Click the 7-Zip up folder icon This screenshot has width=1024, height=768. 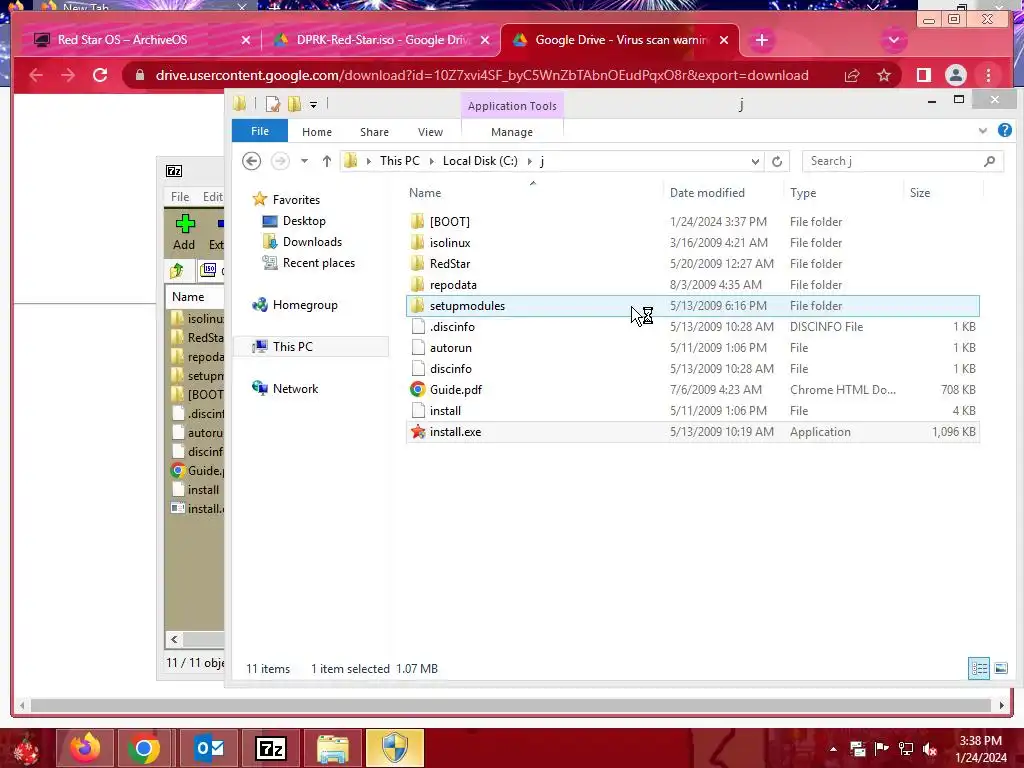(177, 270)
